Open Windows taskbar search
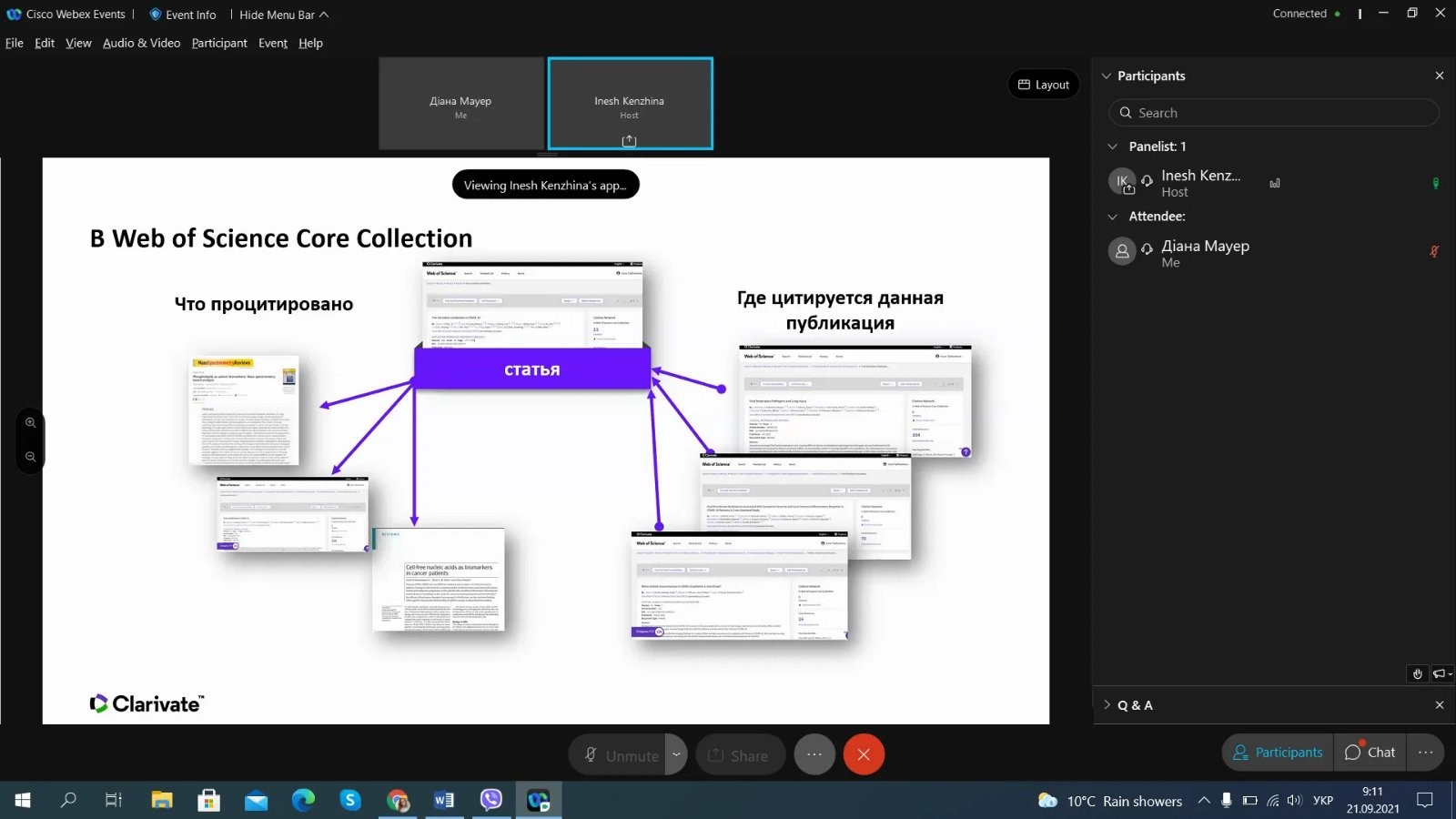The image size is (1456, 819). click(x=68, y=800)
